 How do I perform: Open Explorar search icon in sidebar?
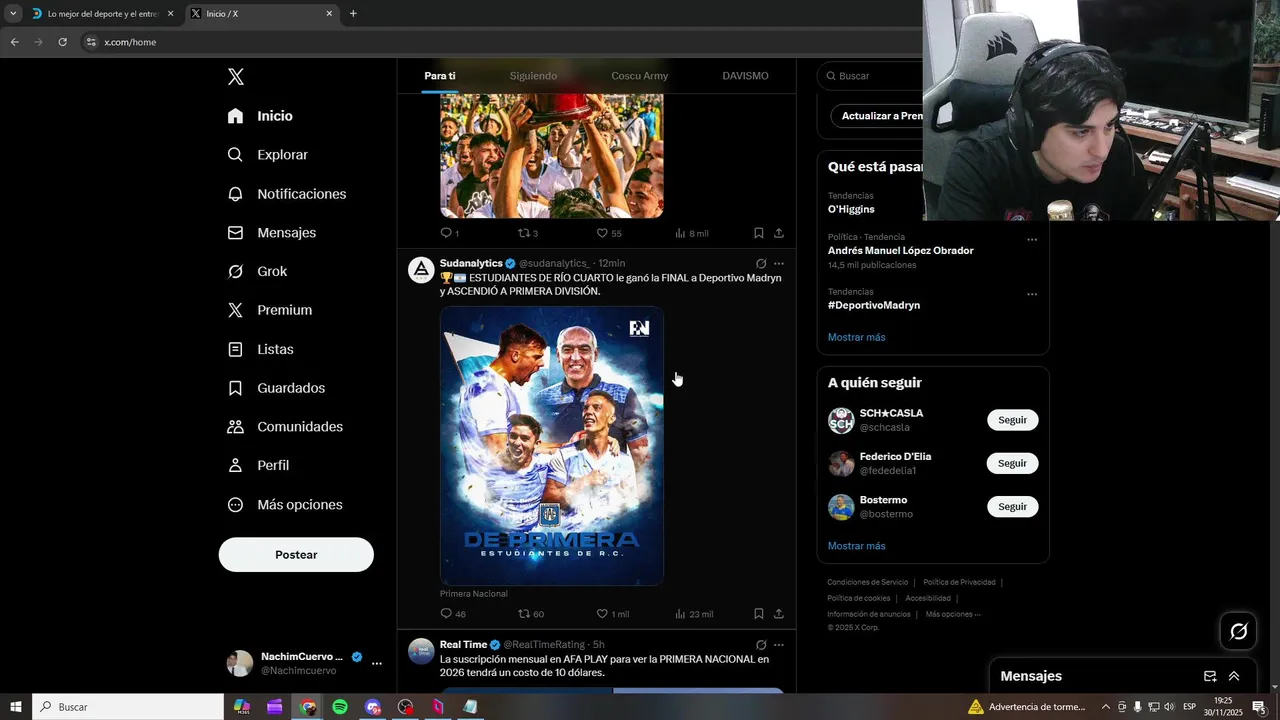(x=235, y=155)
